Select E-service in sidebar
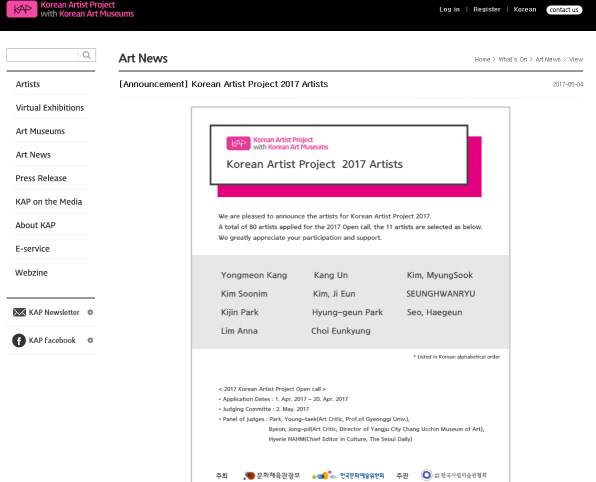This screenshot has height=482, width=596. click(x=32, y=249)
